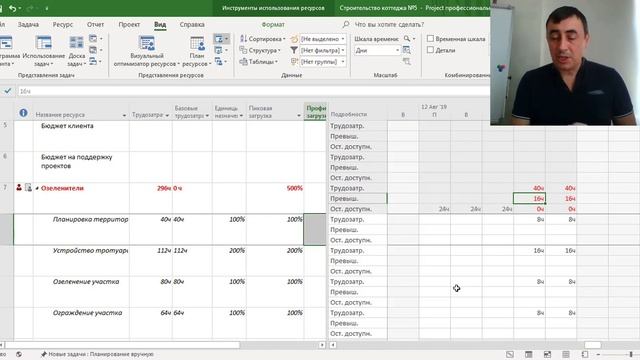This screenshot has height=360, width=640.
Task: Click the search magnifier icon in Tell Me box
Action: [x=346, y=24]
